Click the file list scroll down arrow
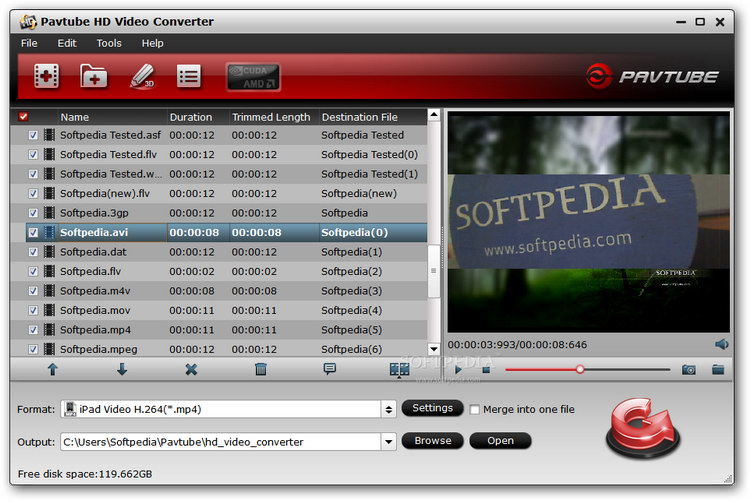 (x=433, y=349)
